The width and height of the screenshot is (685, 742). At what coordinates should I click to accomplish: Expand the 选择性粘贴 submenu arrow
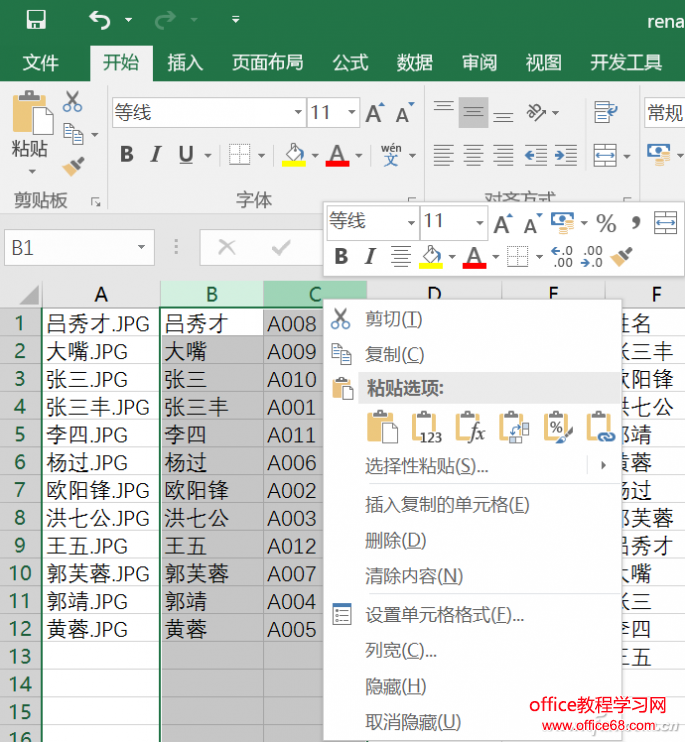point(603,466)
